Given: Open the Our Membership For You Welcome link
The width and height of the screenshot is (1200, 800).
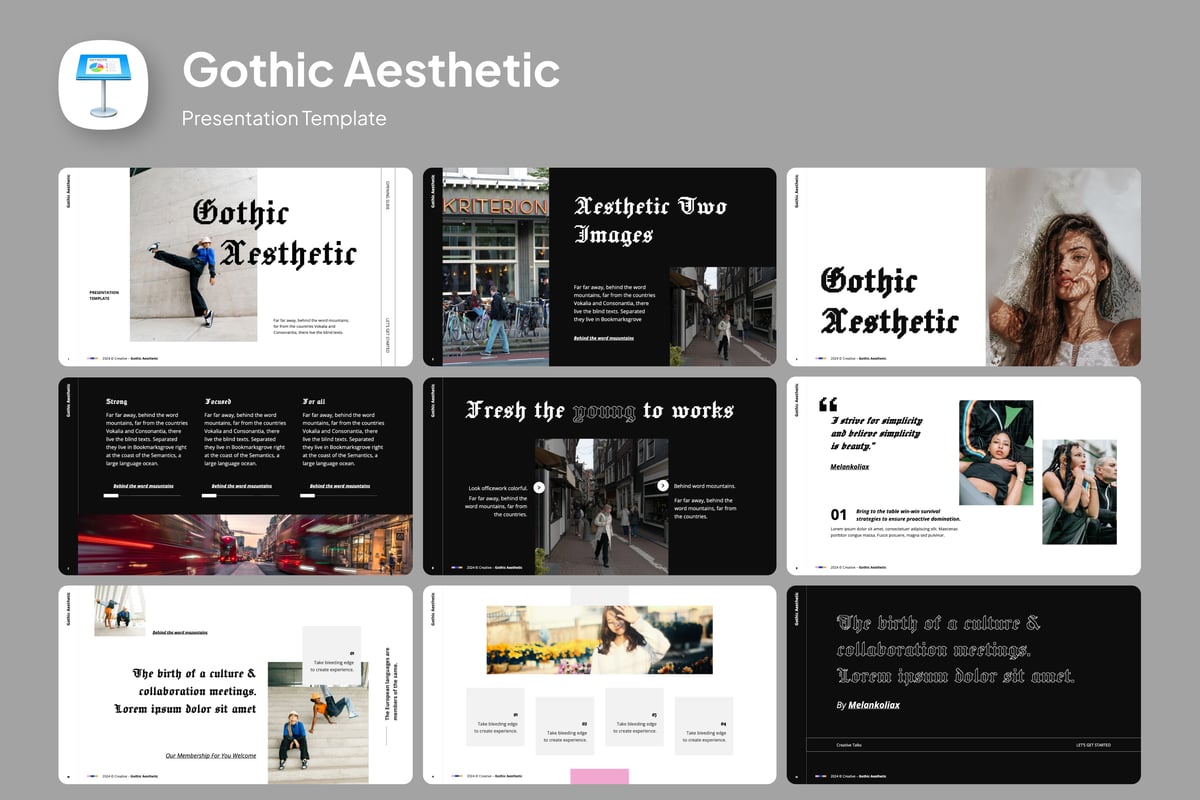Looking at the screenshot, I should 211,756.
